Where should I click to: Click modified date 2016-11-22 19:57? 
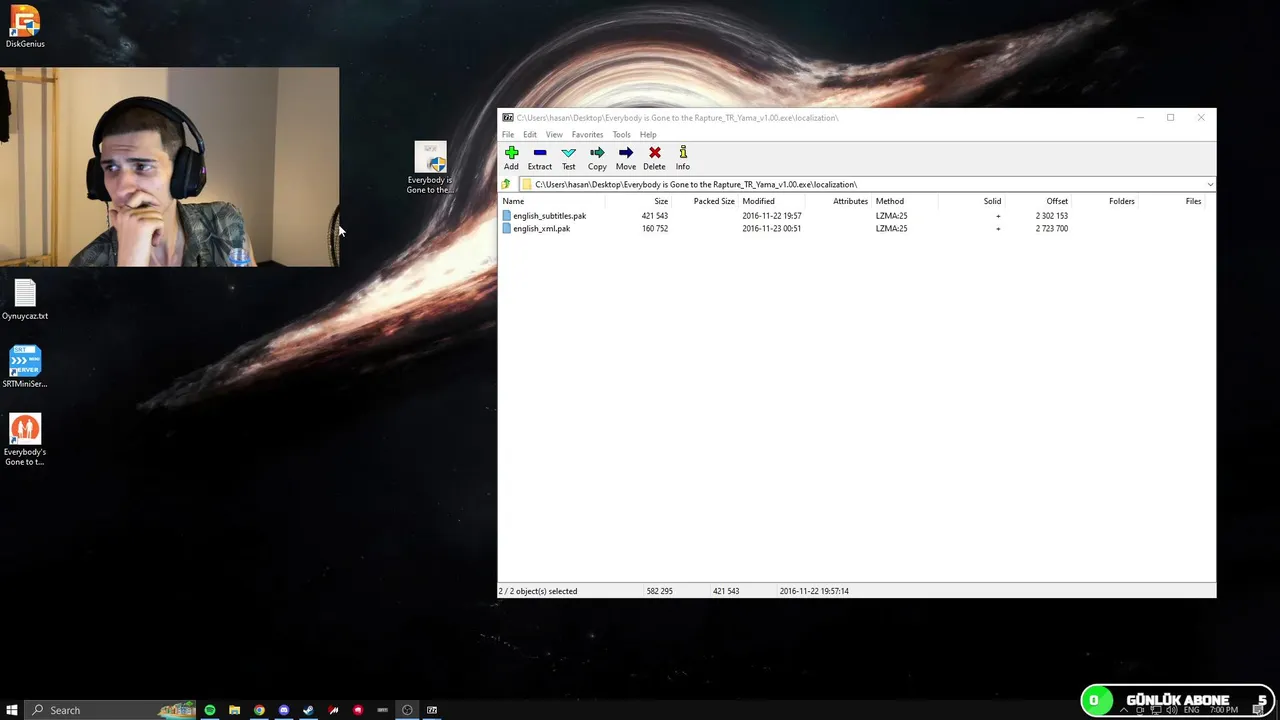[x=771, y=216]
